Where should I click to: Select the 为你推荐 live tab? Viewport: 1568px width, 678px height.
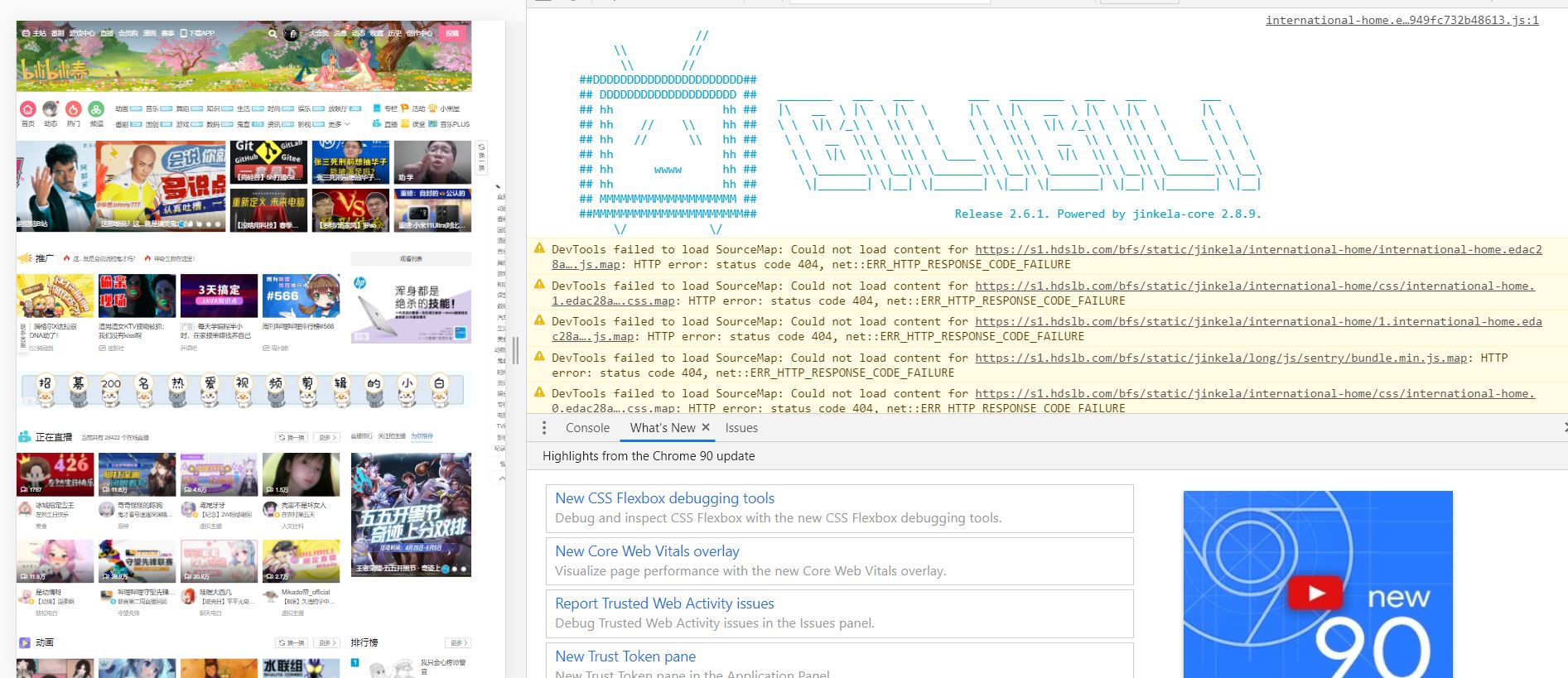(422, 436)
